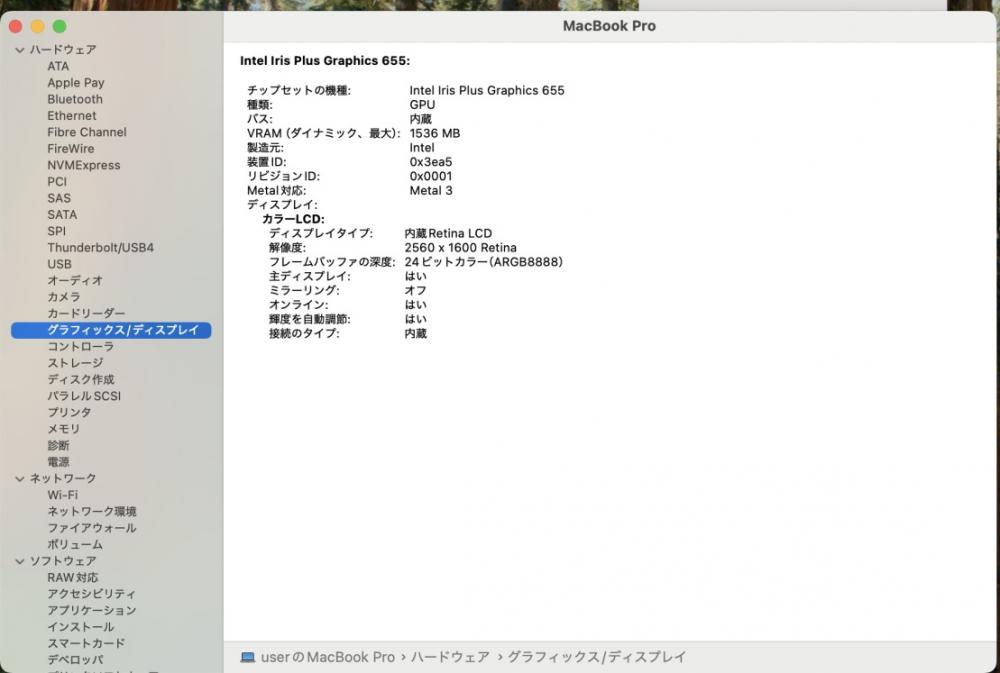
Task: Collapse the ハードウェア section chevron
Action: pyautogui.click(x=20, y=50)
